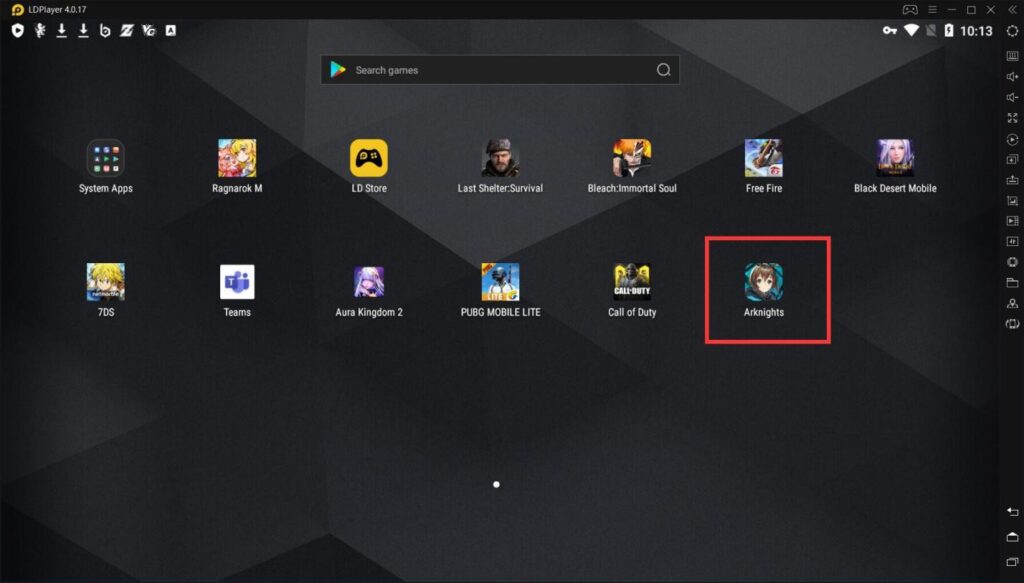This screenshot has width=1024, height=583.
Task: Click the 10:13 clock
Action: (976, 31)
